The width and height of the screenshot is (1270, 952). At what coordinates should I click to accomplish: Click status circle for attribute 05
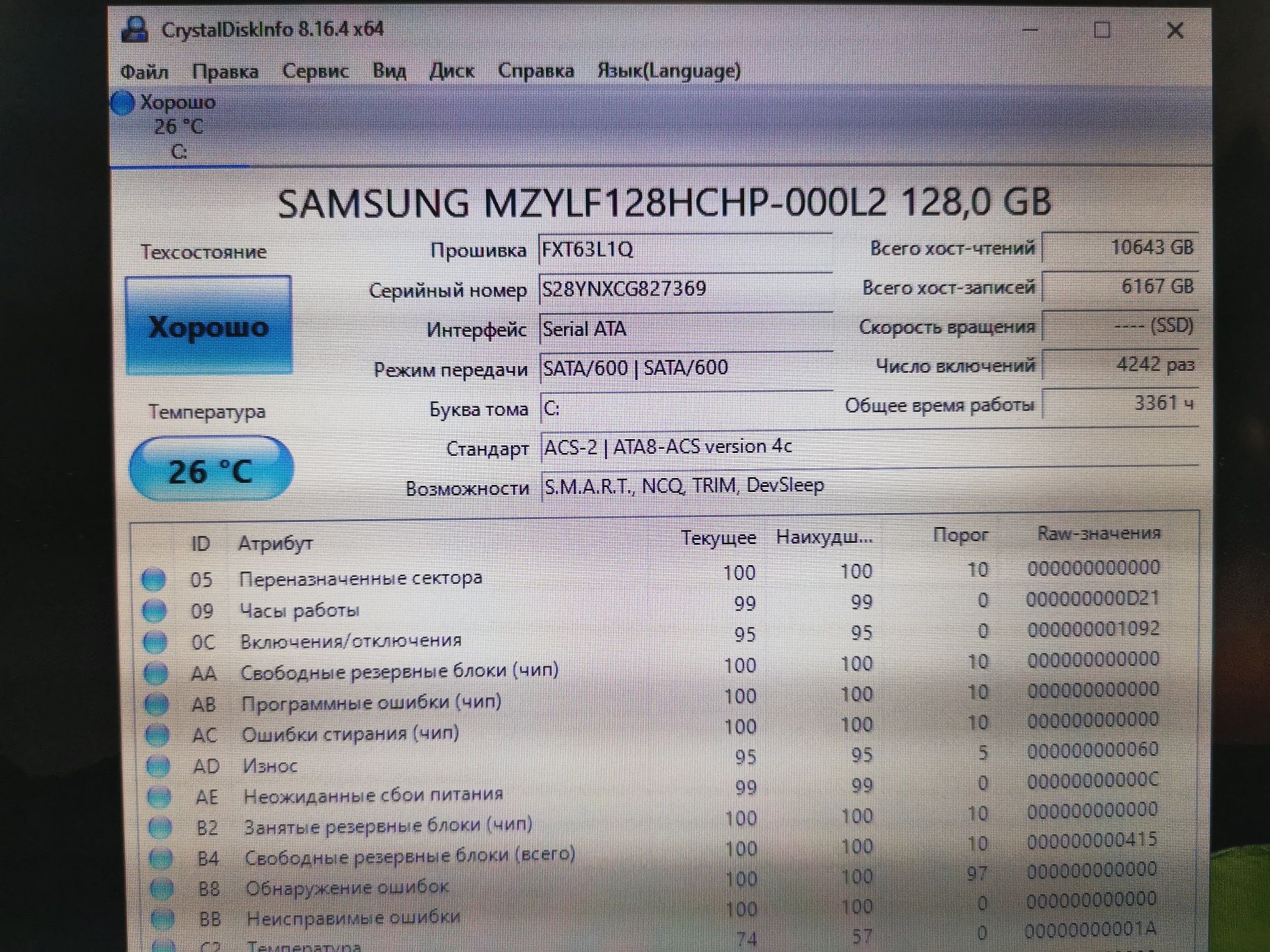point(153,580)
